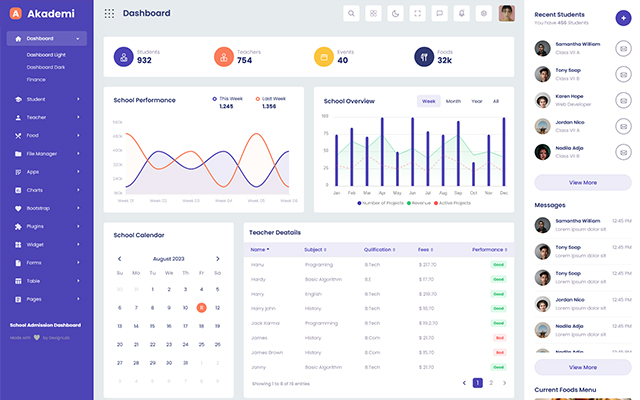Open the search icon in header
640x400 pixels.
pos(351,14)
